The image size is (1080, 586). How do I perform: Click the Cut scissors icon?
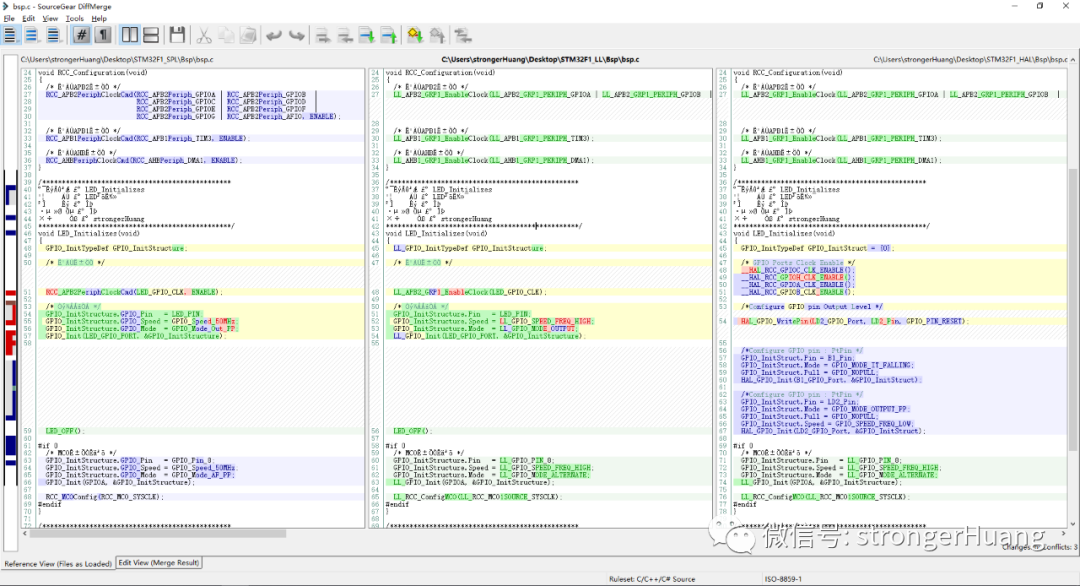pos(204,35)
